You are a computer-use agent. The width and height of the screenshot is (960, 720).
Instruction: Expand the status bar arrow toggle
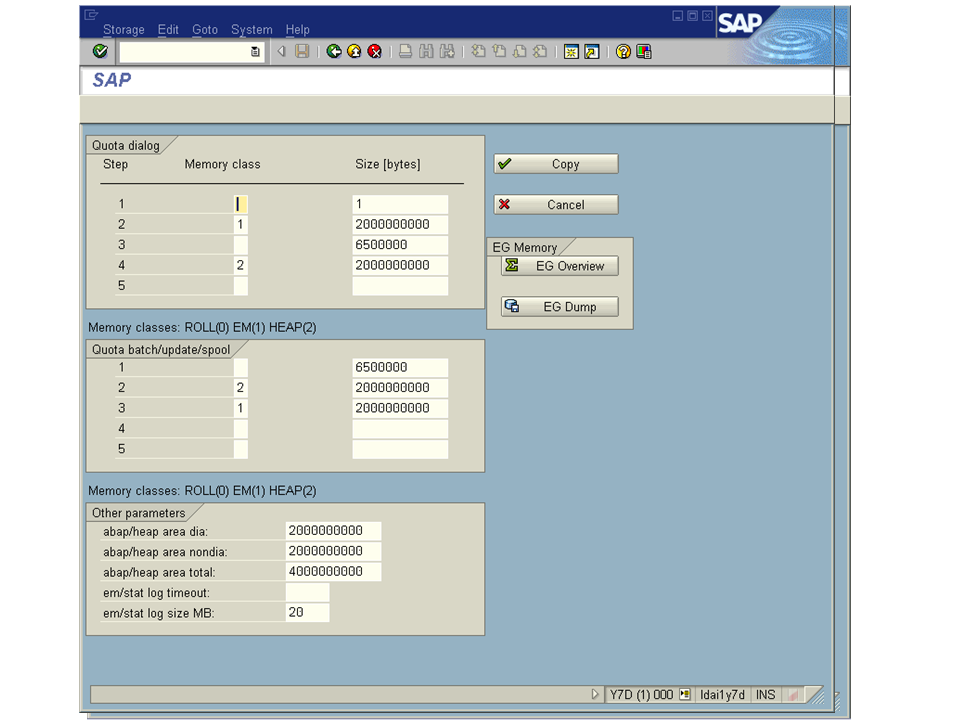click(596, 694)
